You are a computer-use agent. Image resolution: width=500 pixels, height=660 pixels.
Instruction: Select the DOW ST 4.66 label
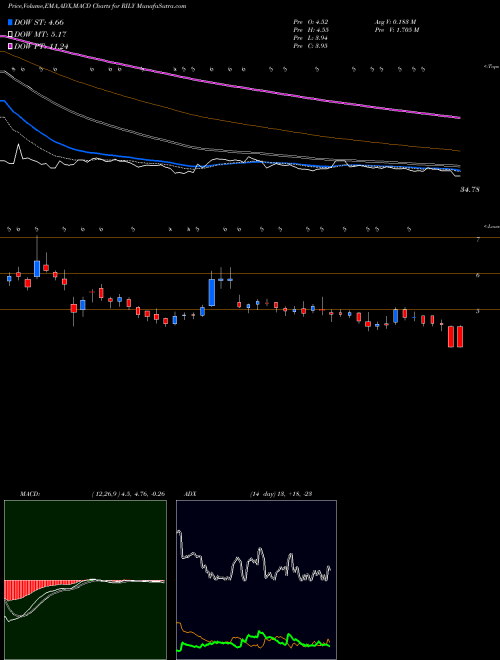point(39,22)
